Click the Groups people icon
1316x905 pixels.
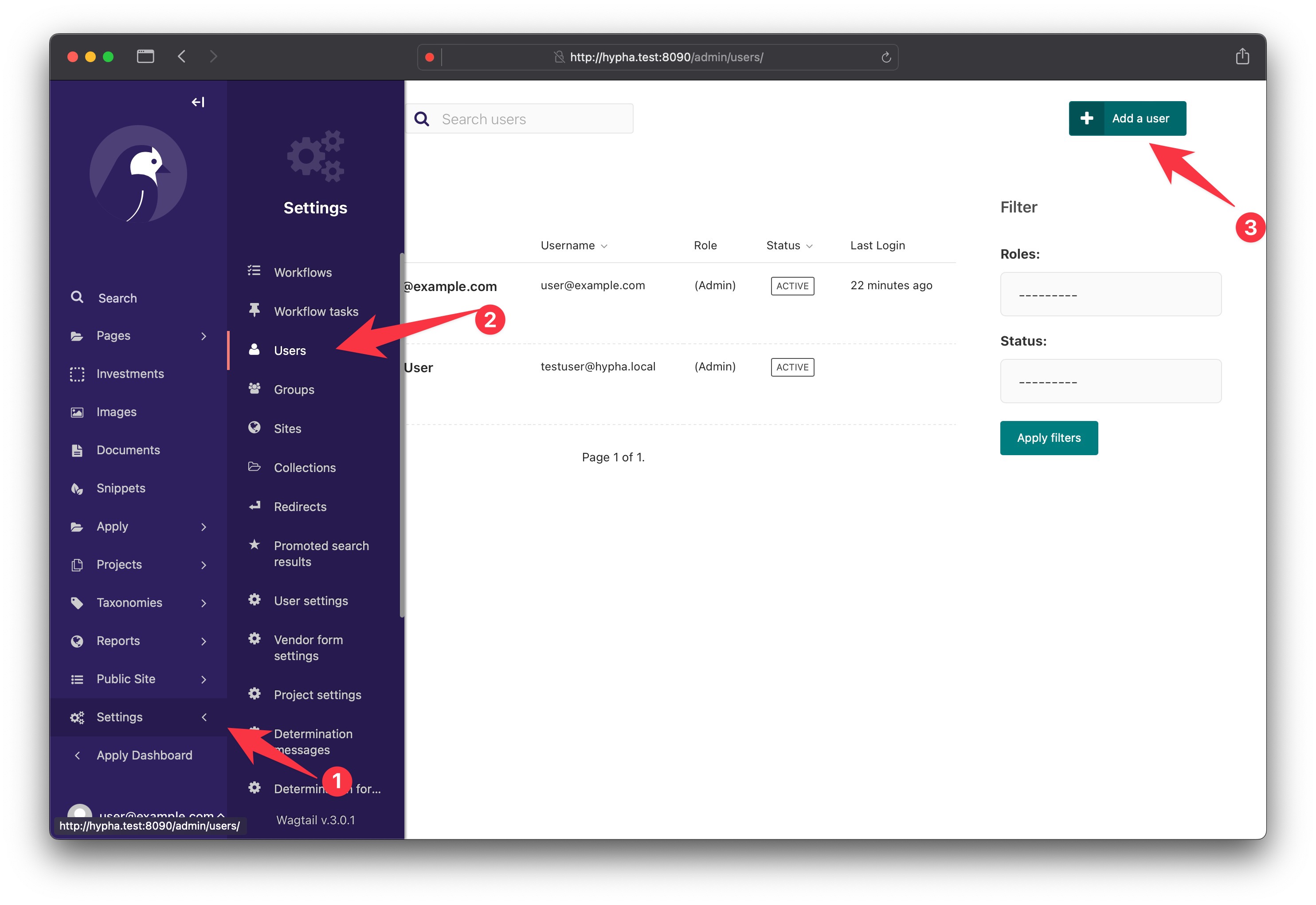pyautogui.click(x=254, y=389)
